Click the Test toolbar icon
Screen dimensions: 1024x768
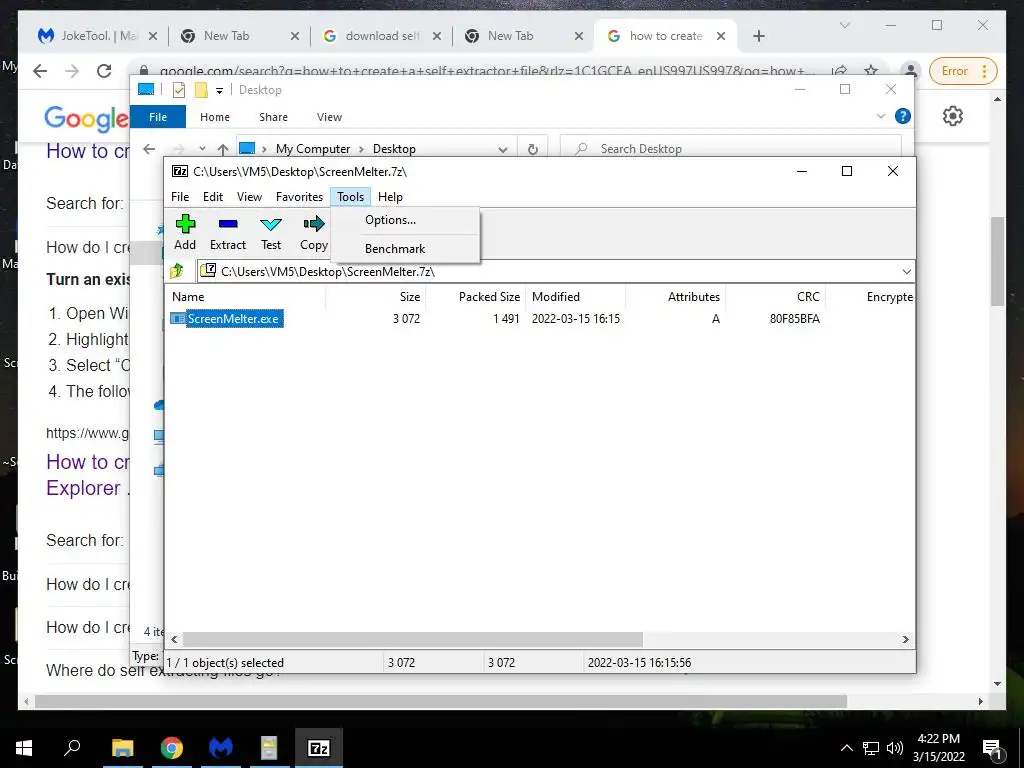click(270, 232)
